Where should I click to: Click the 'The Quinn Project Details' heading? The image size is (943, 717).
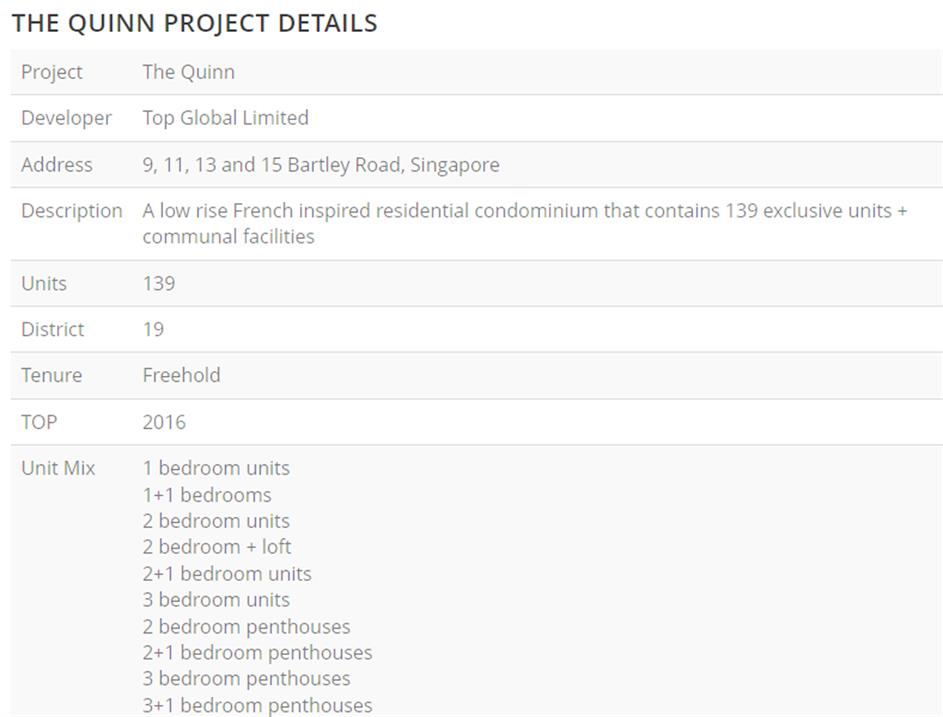click(x=194, y=23)
